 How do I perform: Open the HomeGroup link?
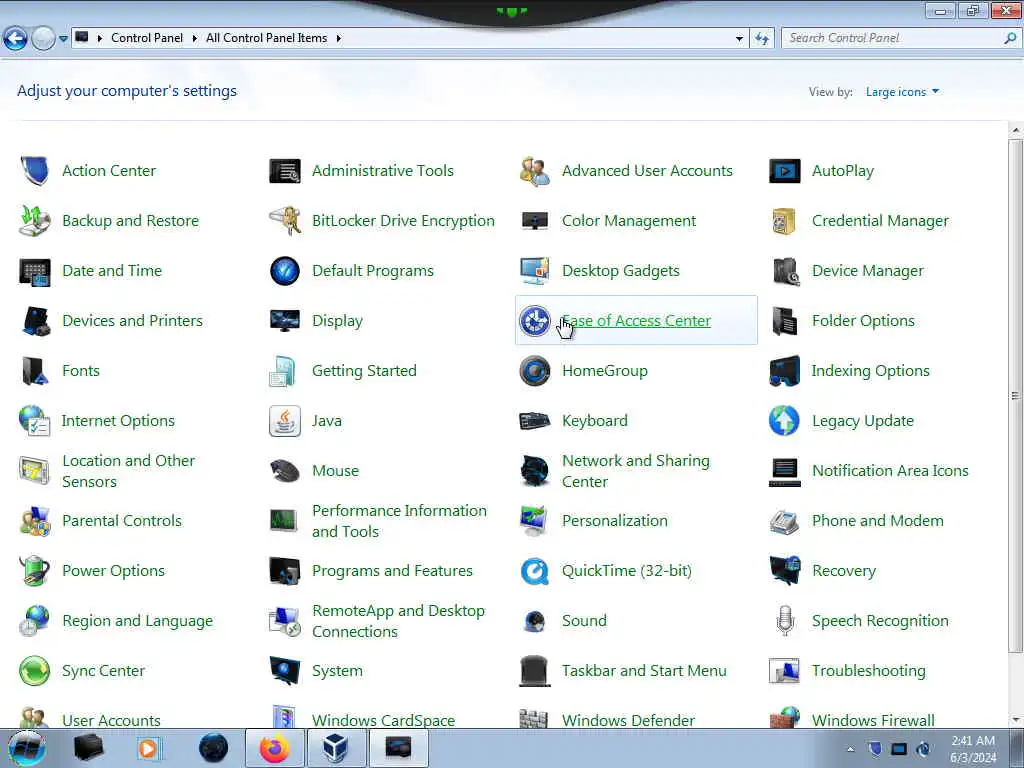pos(605,371)
